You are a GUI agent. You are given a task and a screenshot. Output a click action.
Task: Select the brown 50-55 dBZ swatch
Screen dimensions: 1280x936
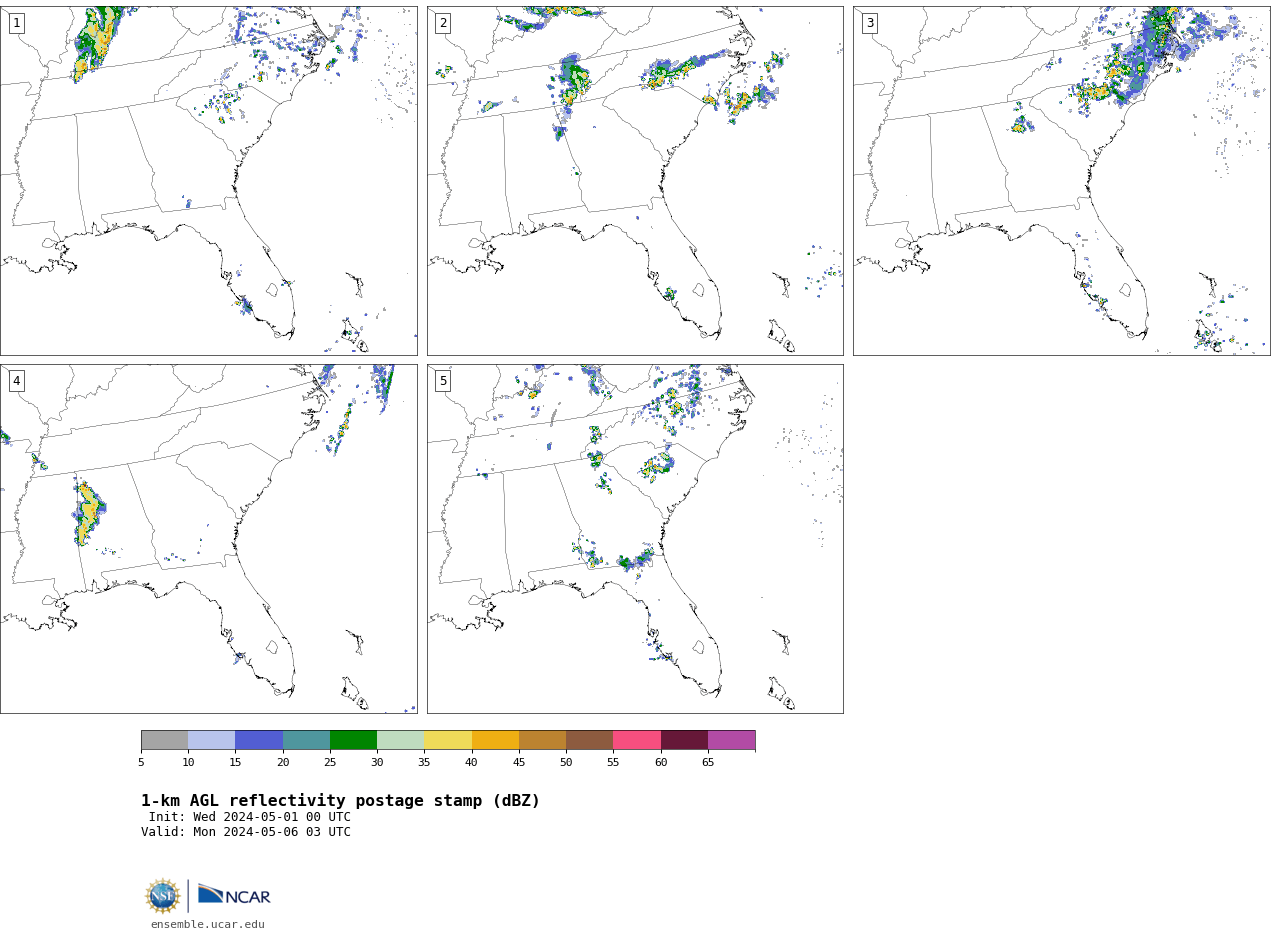point(590,740)
